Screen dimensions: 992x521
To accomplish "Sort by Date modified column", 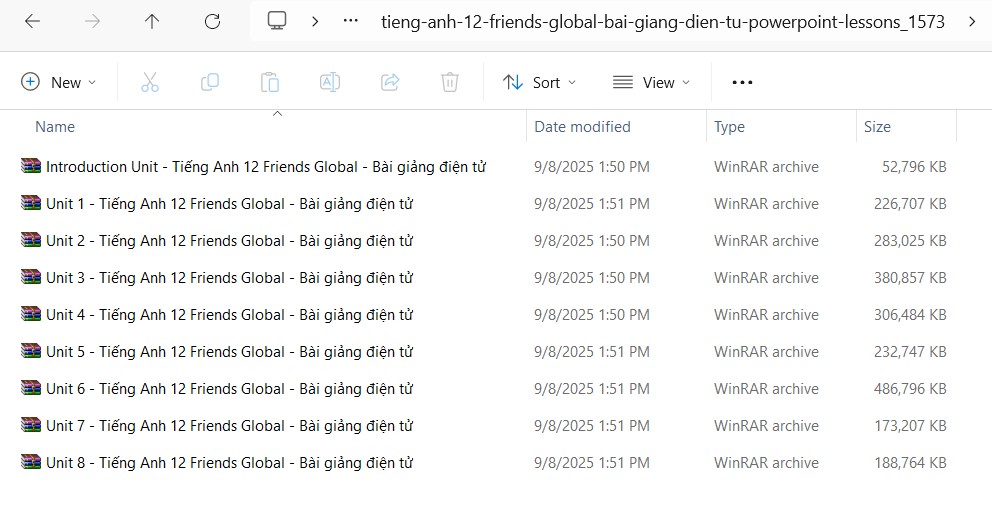I will pyautogui.click(x=582, y=126).
